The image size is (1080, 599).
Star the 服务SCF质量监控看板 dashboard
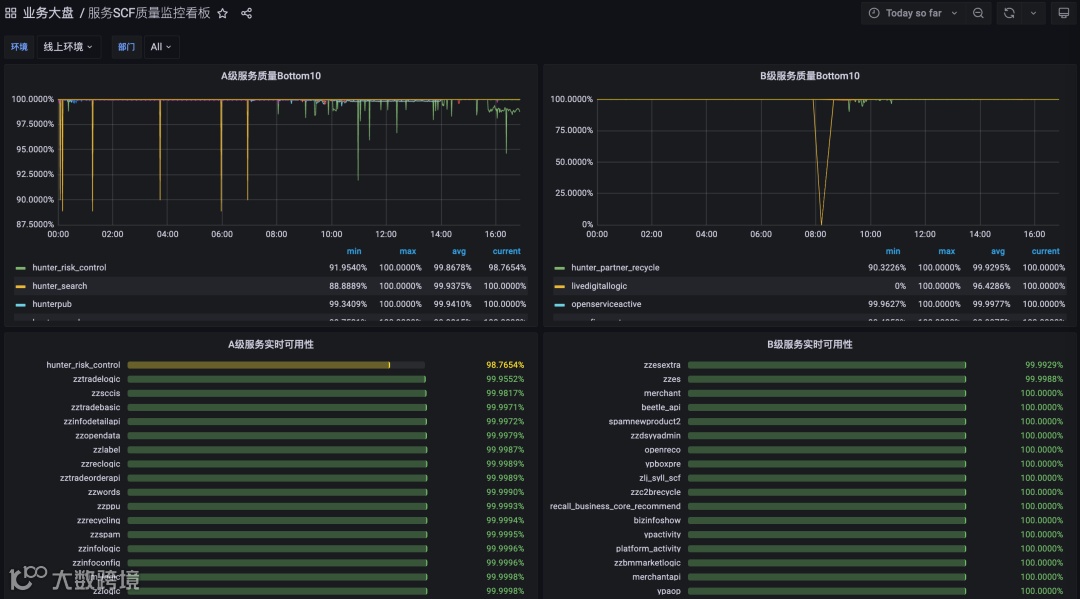pyautogui.click(x=222, y=13)
